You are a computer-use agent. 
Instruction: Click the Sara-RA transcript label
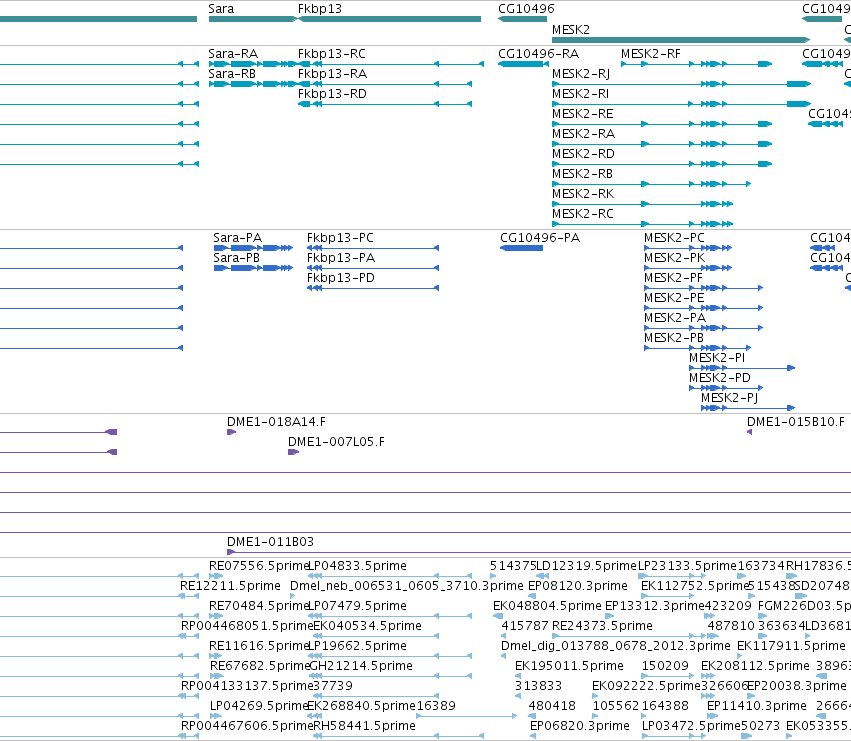point(233,54)
